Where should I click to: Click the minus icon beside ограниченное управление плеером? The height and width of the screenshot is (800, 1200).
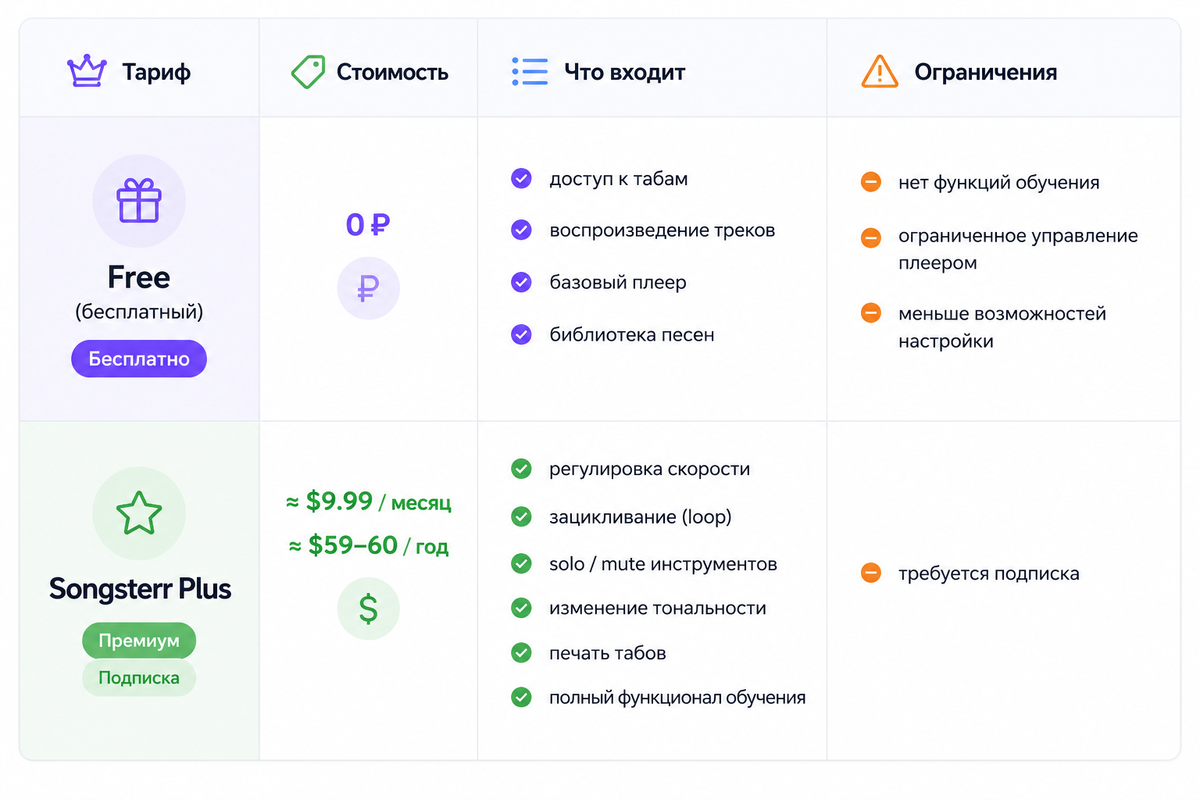tap(871, 237)
